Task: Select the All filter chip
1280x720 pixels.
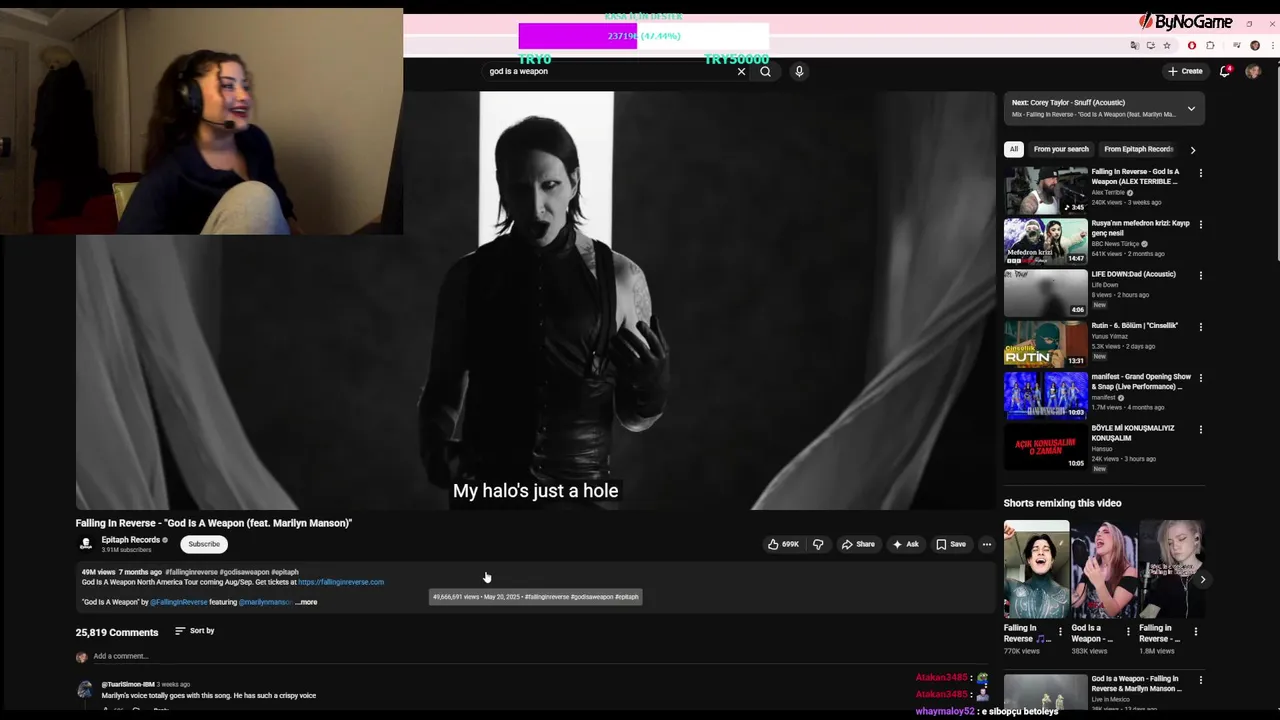Action: (x=1013, y=149)
